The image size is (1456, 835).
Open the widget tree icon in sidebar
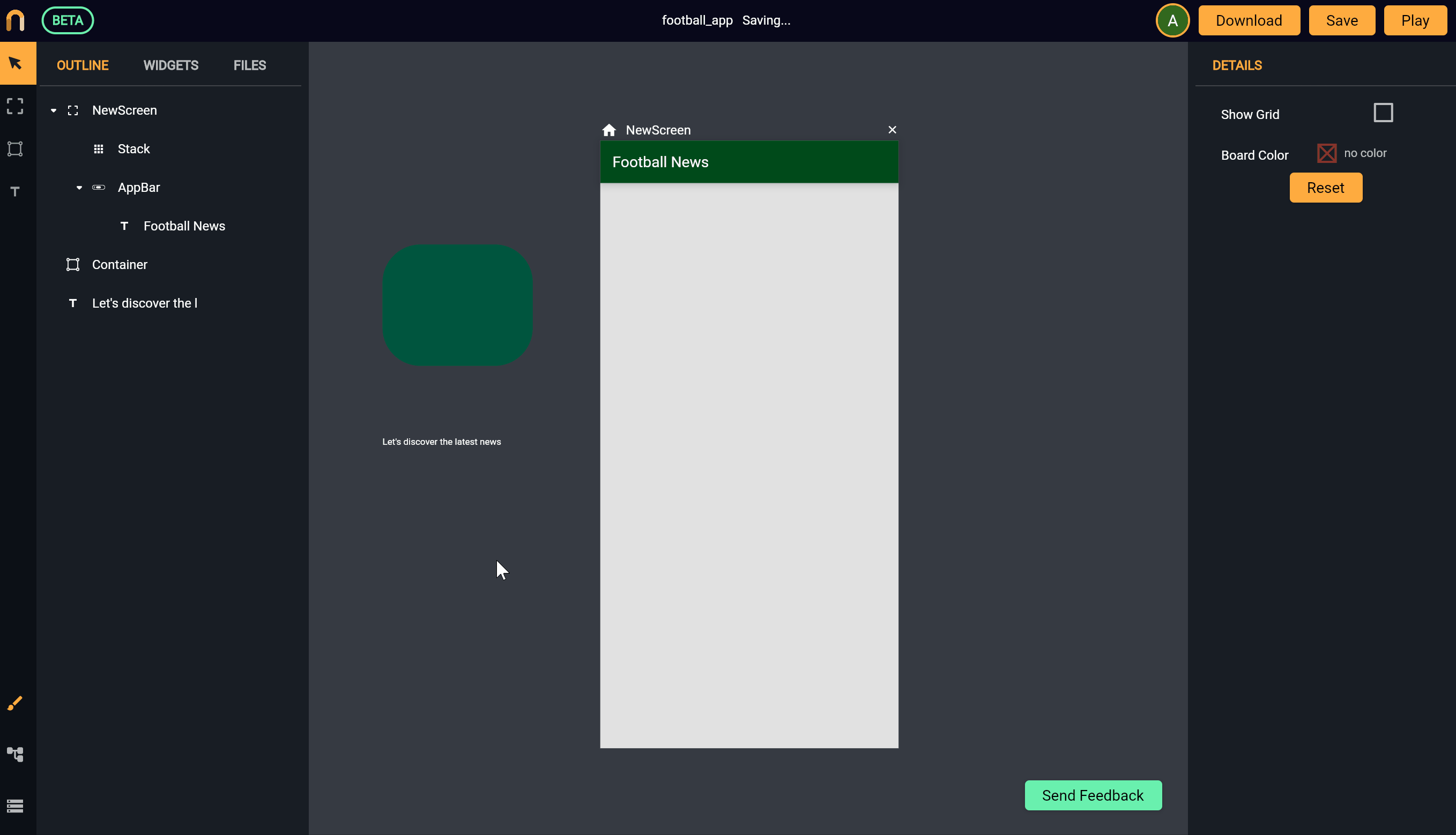click(16, 754)
